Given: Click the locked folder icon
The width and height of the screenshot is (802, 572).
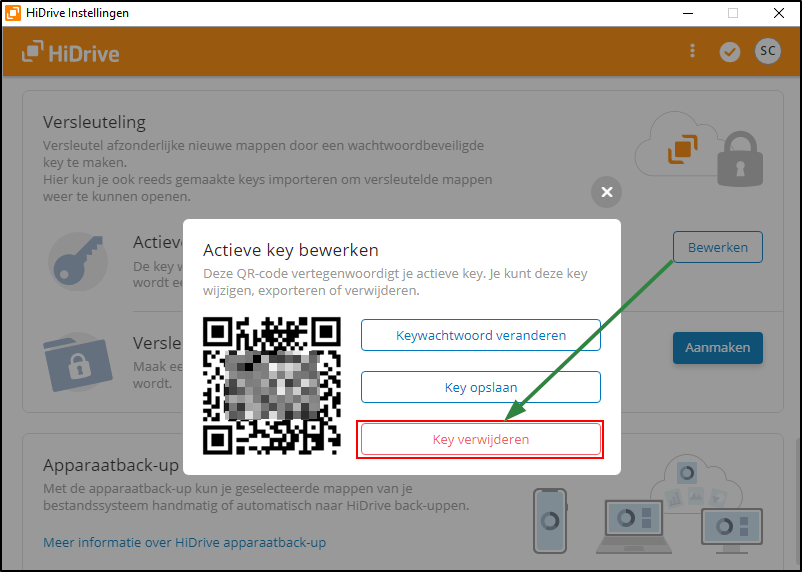Looking at the screenshot, I should click(x=78, y=363).
